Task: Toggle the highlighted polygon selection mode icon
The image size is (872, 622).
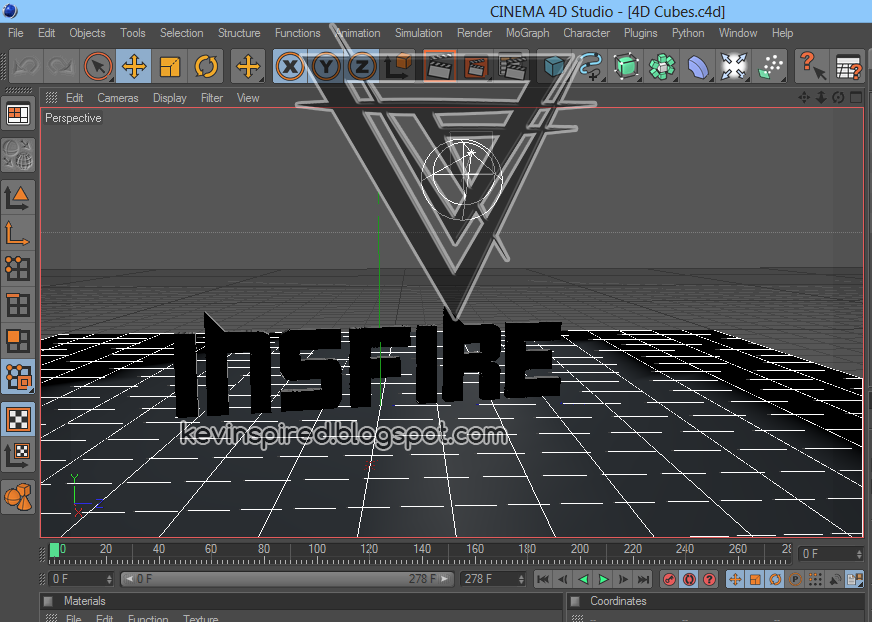Action: pyautogui.click(x=18, y=377)
